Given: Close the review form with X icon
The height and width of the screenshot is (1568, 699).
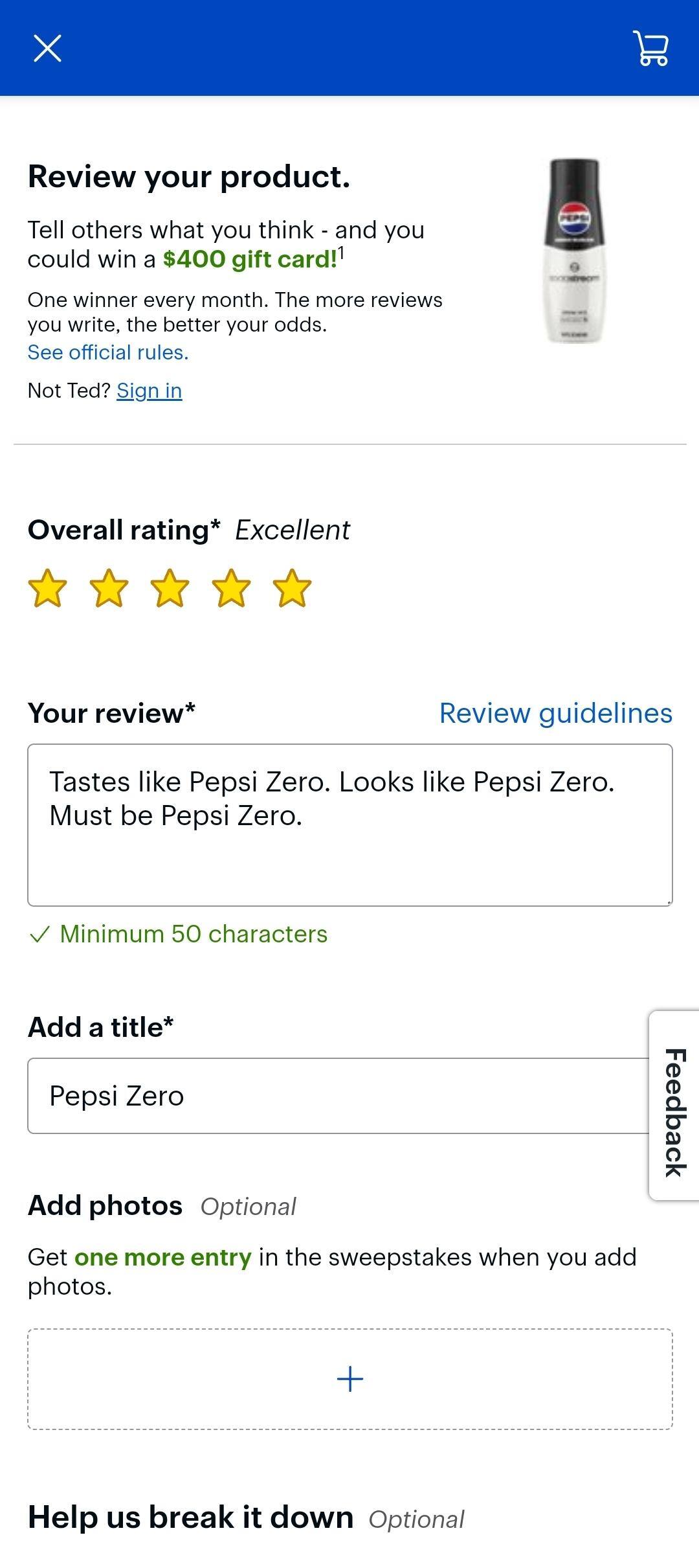Looking at the screenshot, I should pos(47,49).
